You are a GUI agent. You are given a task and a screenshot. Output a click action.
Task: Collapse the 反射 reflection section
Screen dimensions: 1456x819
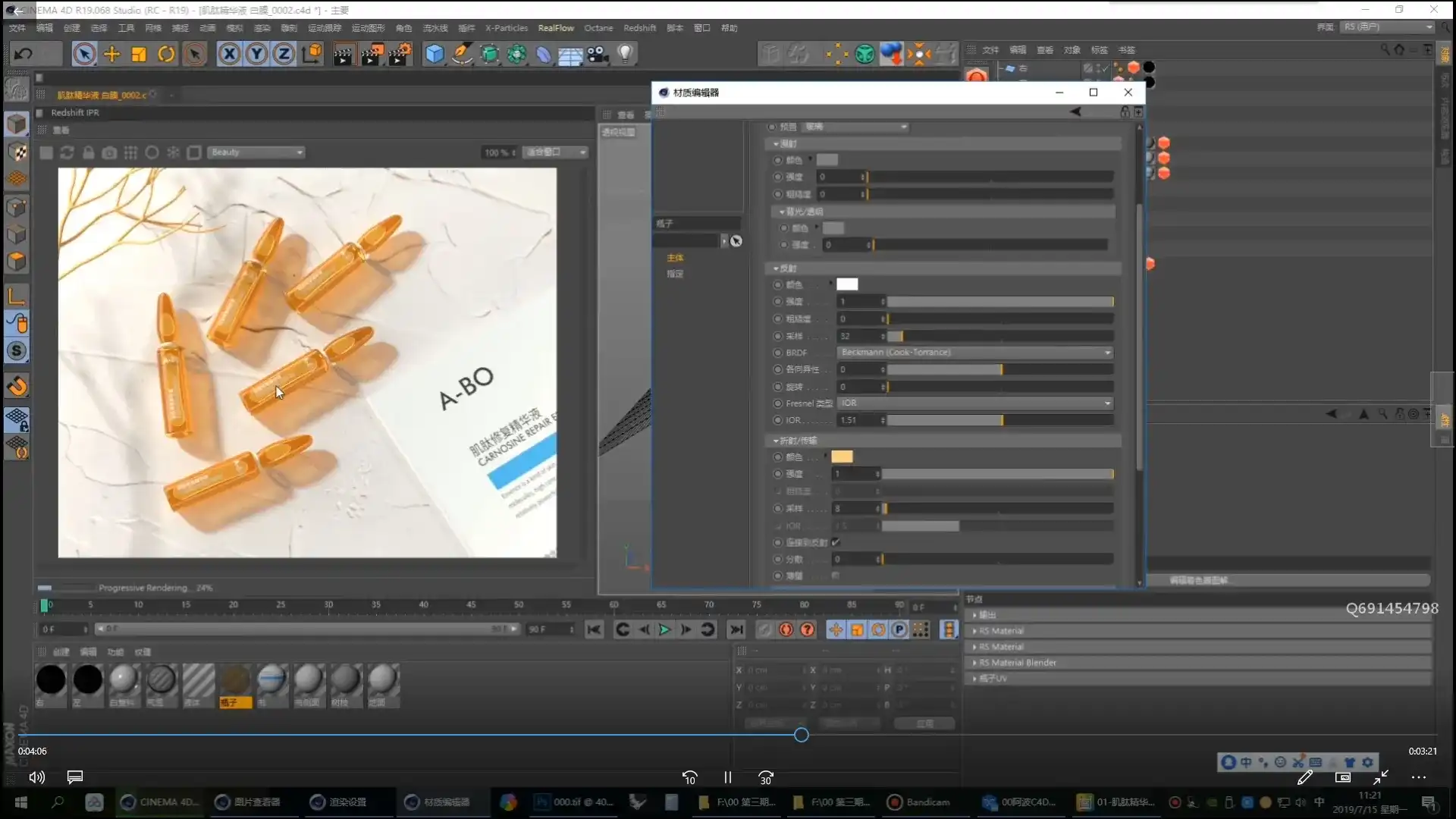point(777,268)
